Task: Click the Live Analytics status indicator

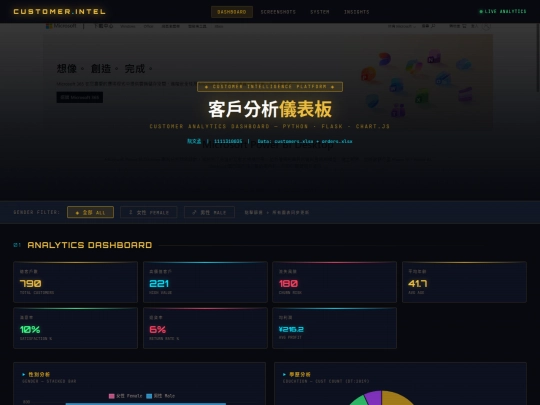Action: (503, 11)
